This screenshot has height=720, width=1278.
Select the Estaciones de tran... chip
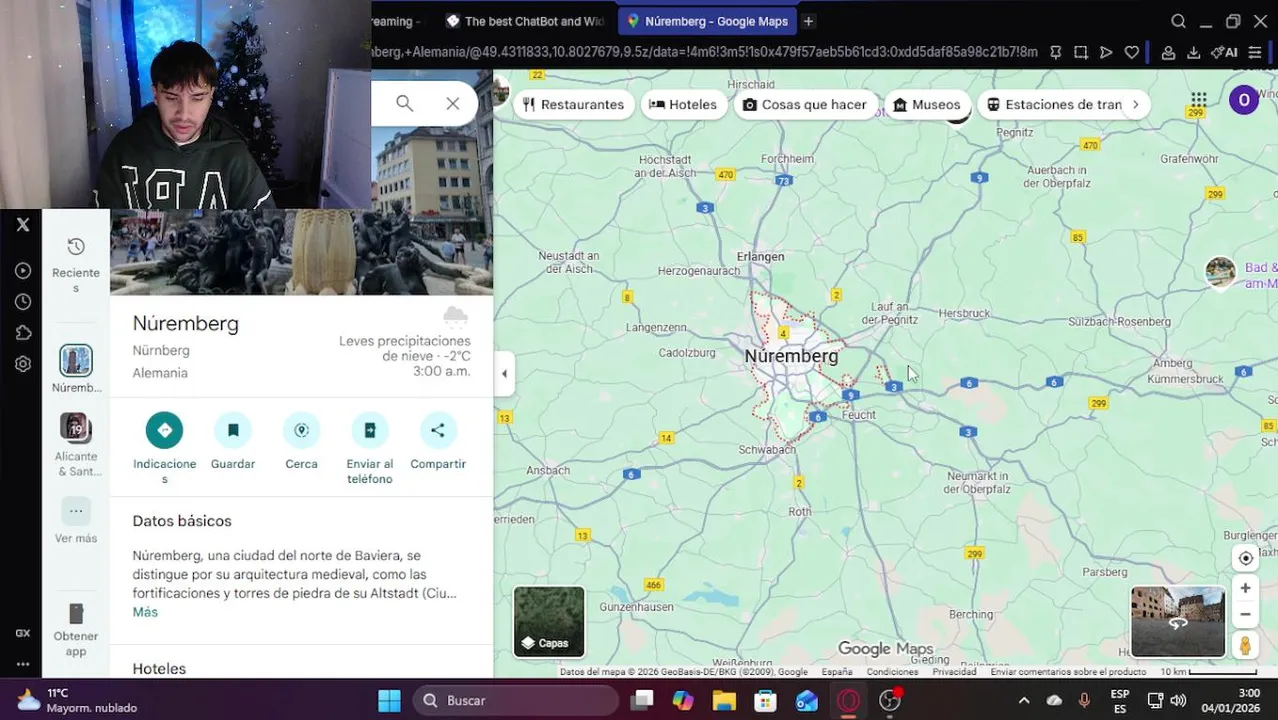coord(1054,104)
